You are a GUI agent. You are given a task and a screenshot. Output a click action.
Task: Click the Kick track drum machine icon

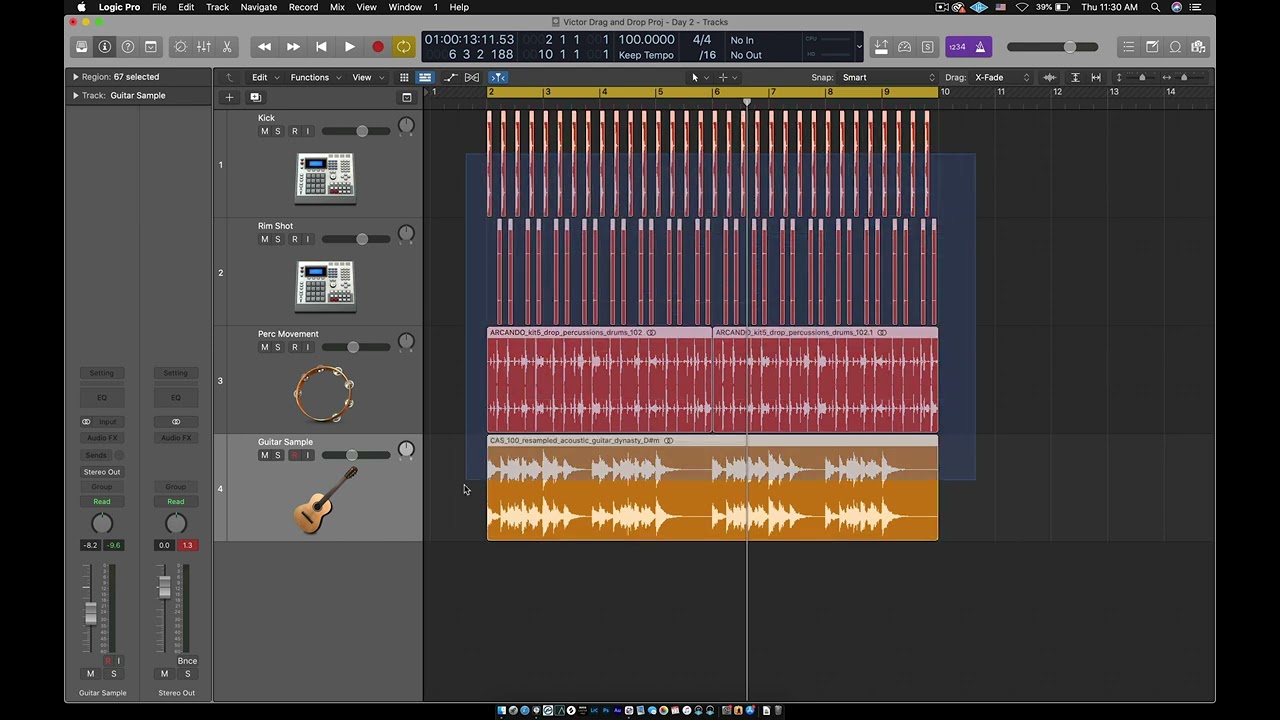pos(325,178)
